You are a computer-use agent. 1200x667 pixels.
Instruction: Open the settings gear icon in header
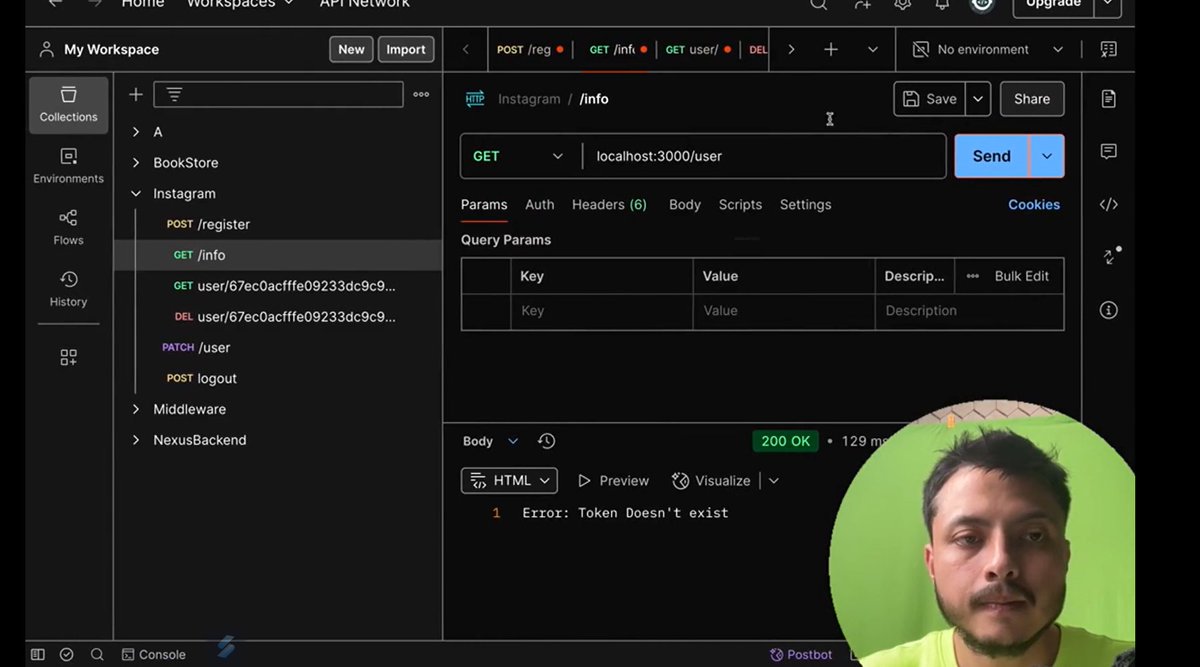coord(902,4)
